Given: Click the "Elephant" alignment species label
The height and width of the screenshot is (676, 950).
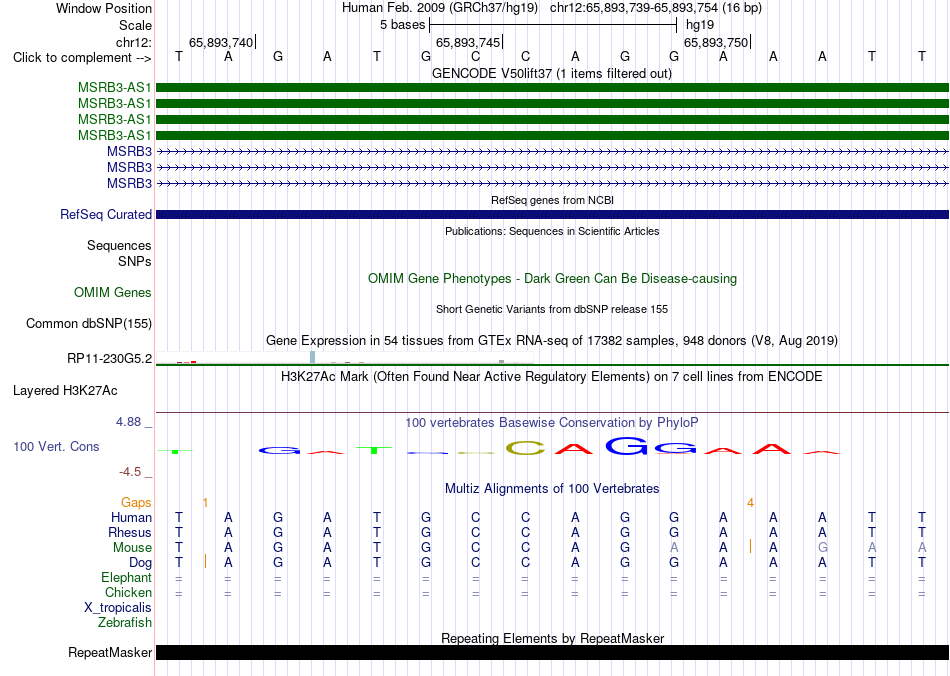Looking at the screenshot, I should coord(126,577).
